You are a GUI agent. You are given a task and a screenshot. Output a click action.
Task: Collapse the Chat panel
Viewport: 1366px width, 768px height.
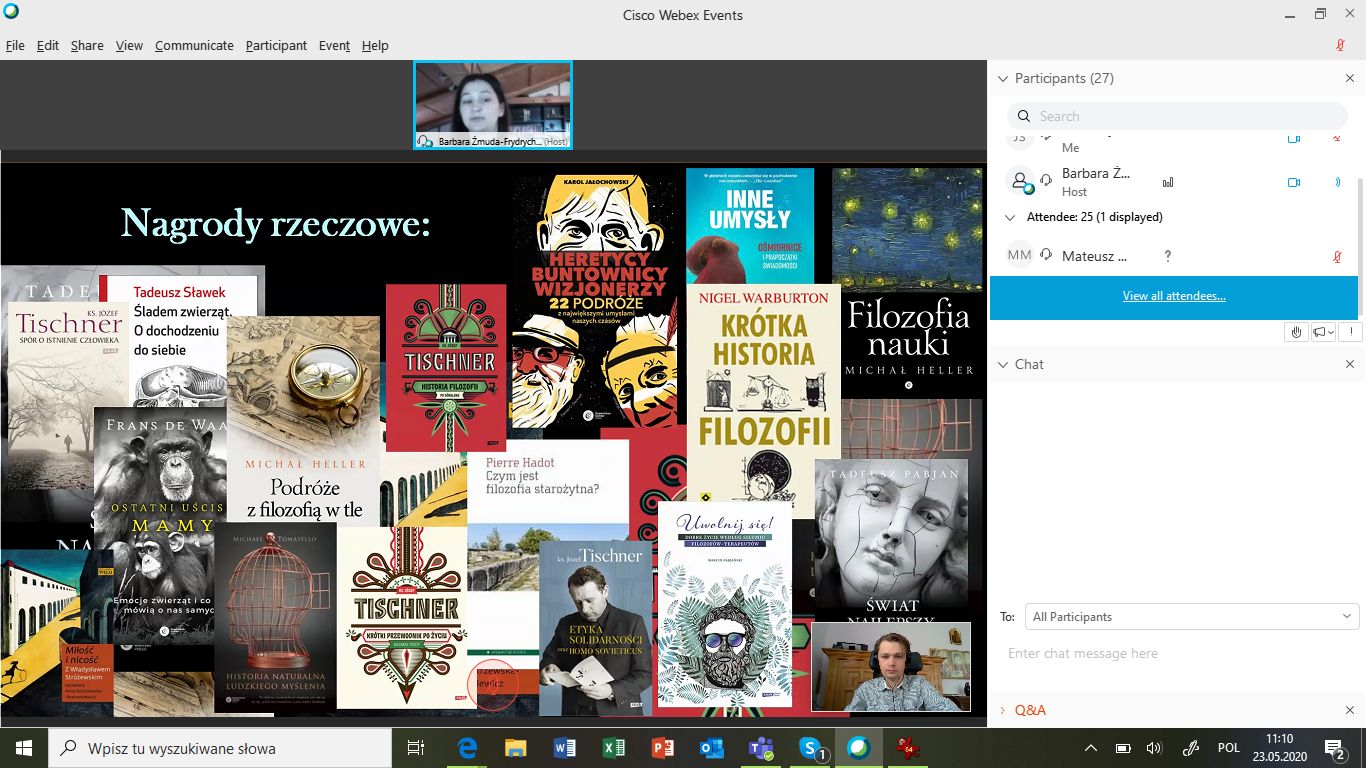tap(1003, 364)
